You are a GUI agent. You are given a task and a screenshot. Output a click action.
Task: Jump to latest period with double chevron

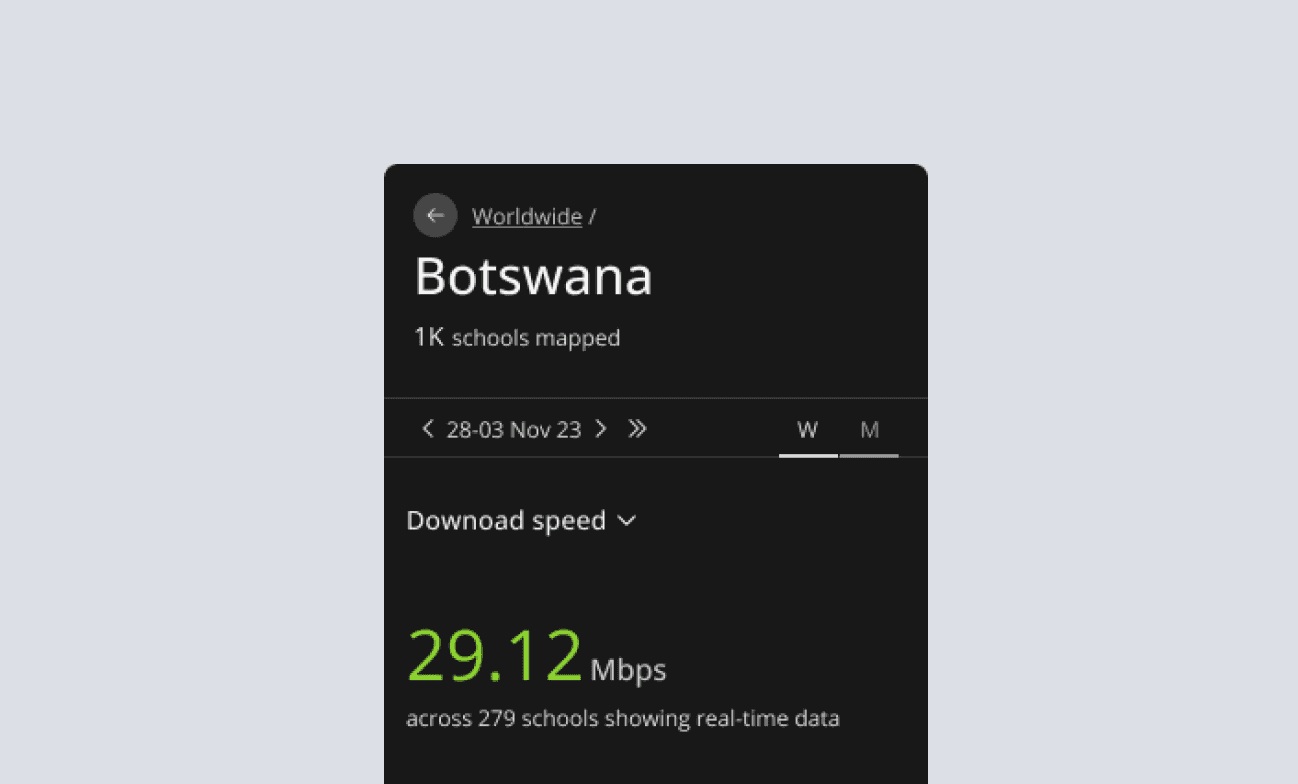coord(637,429)
